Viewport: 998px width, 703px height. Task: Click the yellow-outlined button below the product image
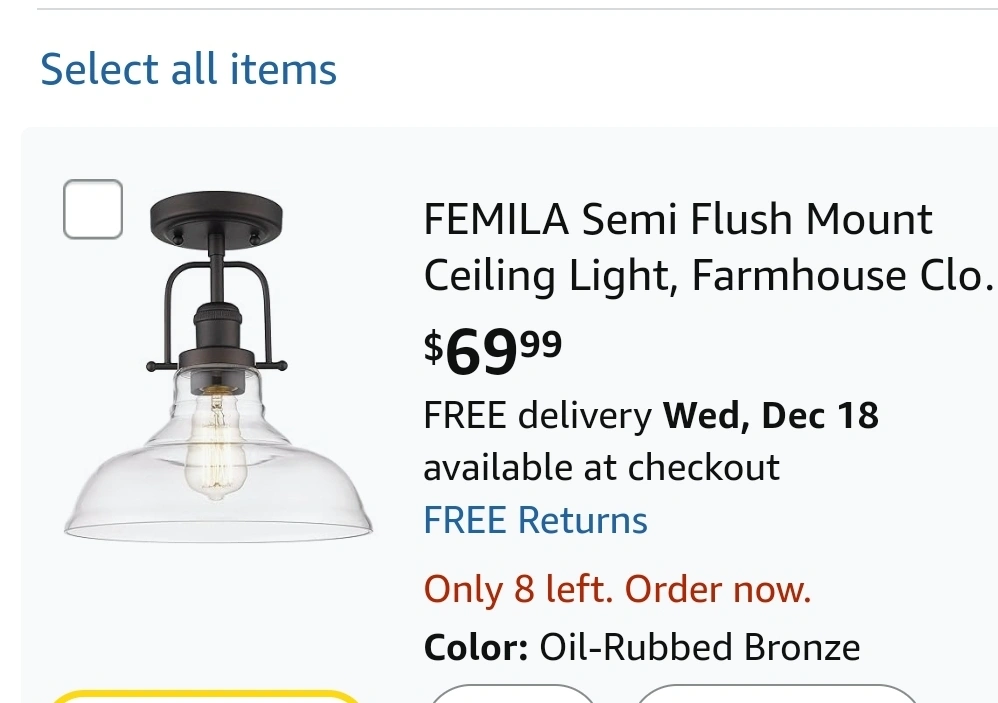(x=205, y=696)
